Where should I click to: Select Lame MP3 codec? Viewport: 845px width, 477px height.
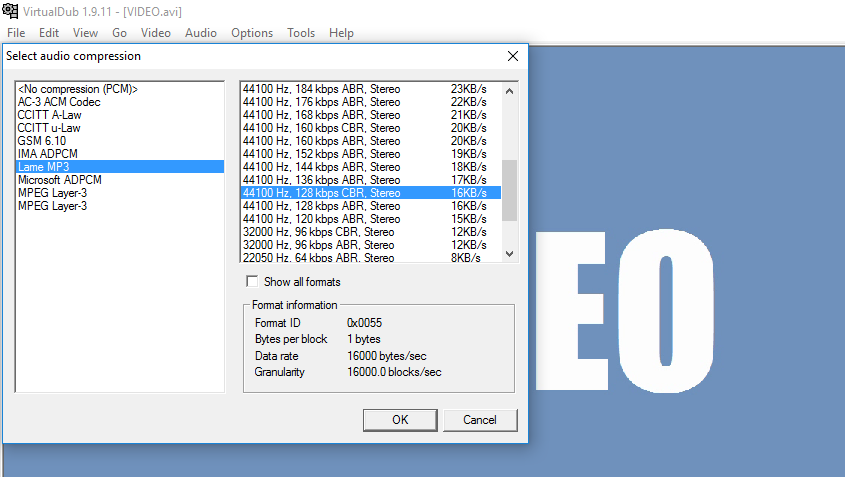(120, 167)
